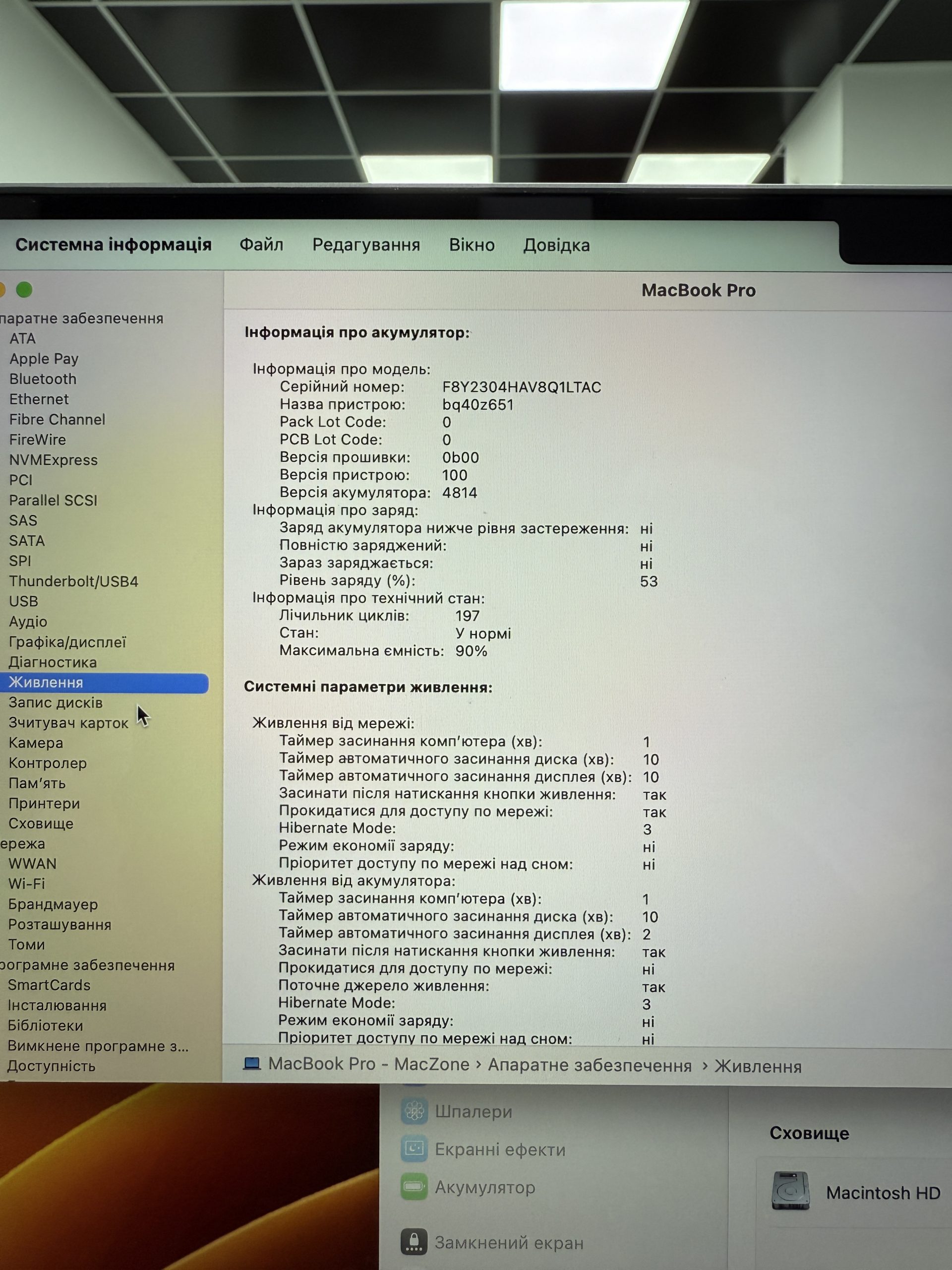The image size is (952, 1270).
Task: Click the Стан value У нормі
Action: [x=483, y=634]
